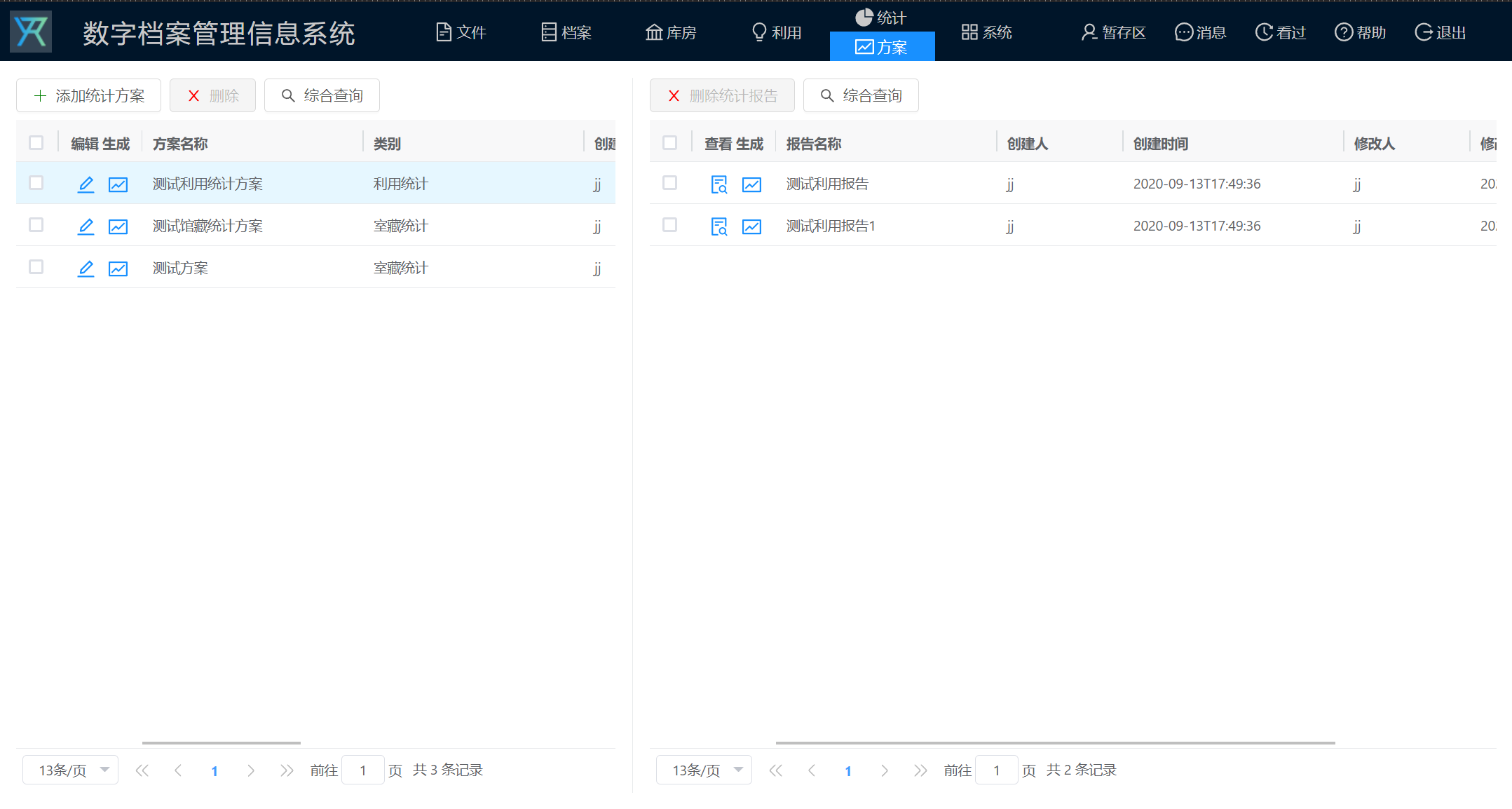Screen dimensions: 1512x809
Task: Generate chart for 测试利用报告1
Action: pyautogui.click(x=751, y=226)
